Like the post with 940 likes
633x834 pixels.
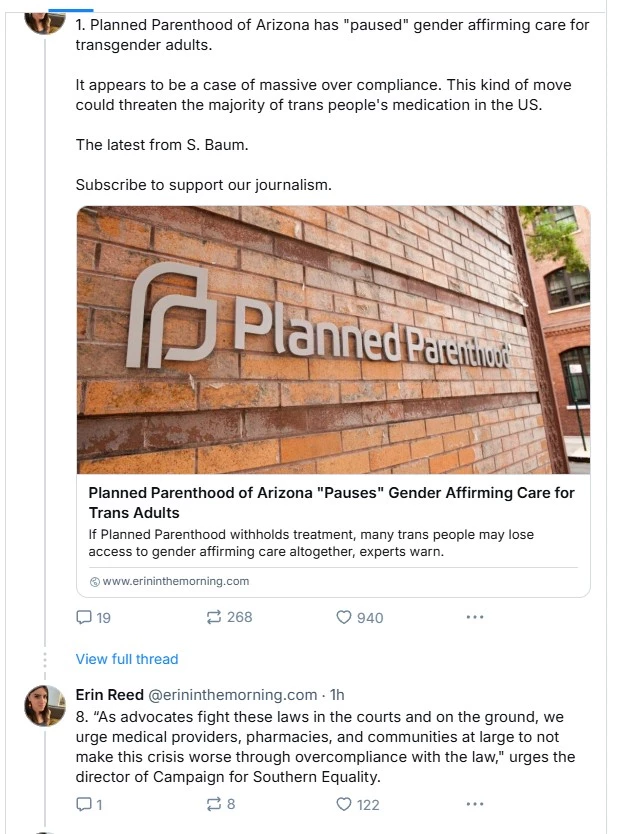point(345,617)
